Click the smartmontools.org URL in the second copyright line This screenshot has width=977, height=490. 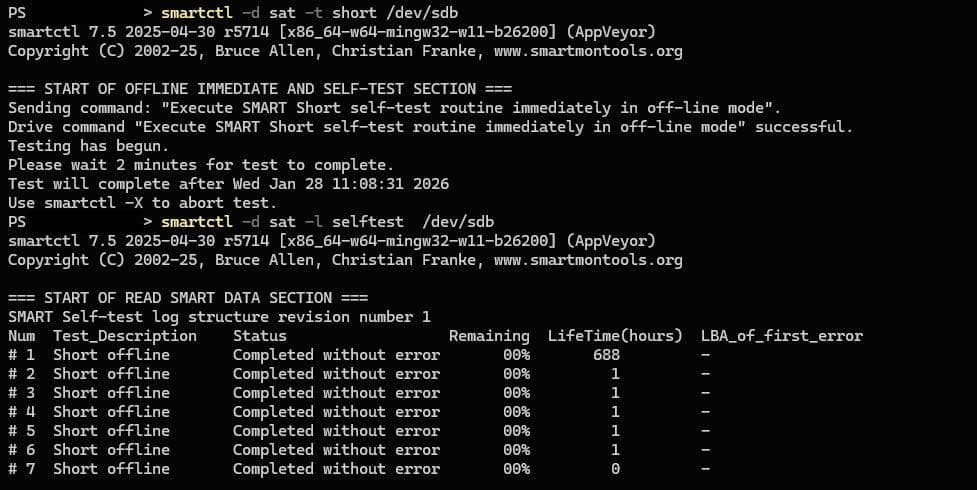click(x=588, y=260)
